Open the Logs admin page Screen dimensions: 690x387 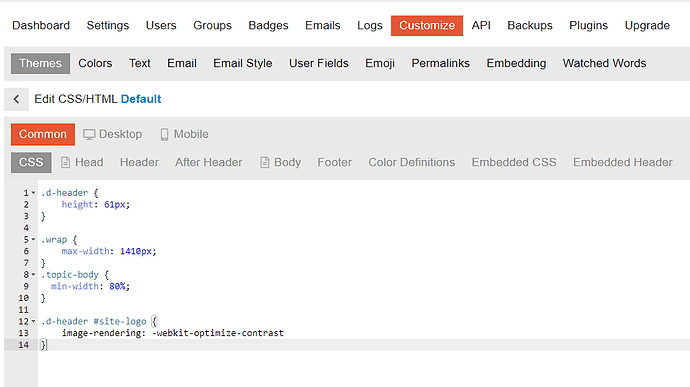click(370, 26)
